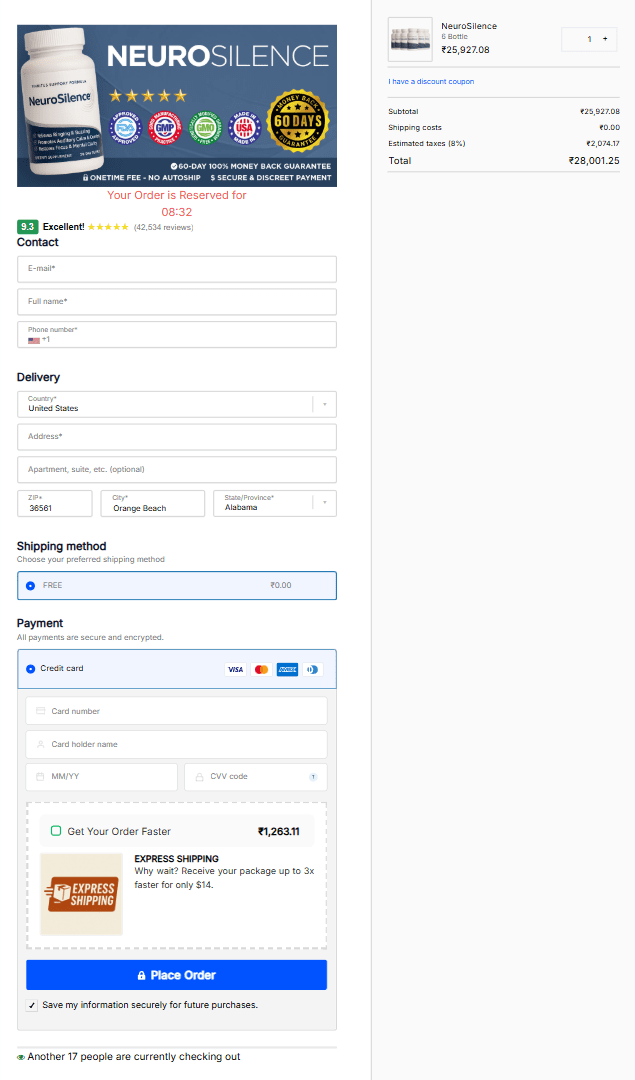The width and height of the screenshot is (635, 1080).
Task: Click the Diners Club payment icon
Action: click(x=312, y=669)
